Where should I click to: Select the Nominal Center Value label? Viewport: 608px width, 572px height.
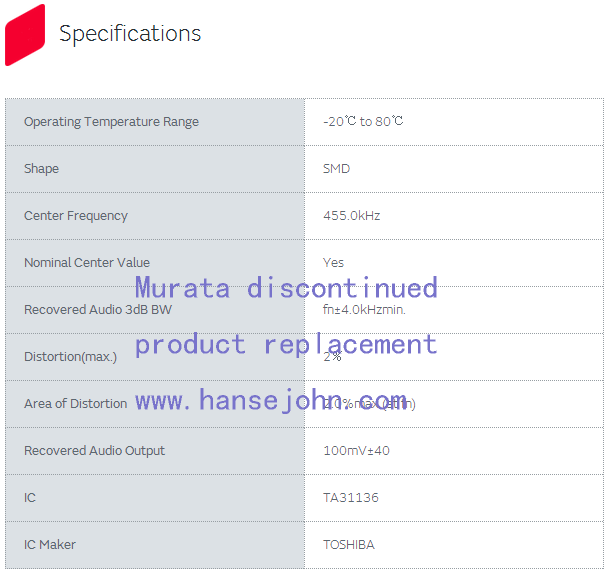click(87, 263)
